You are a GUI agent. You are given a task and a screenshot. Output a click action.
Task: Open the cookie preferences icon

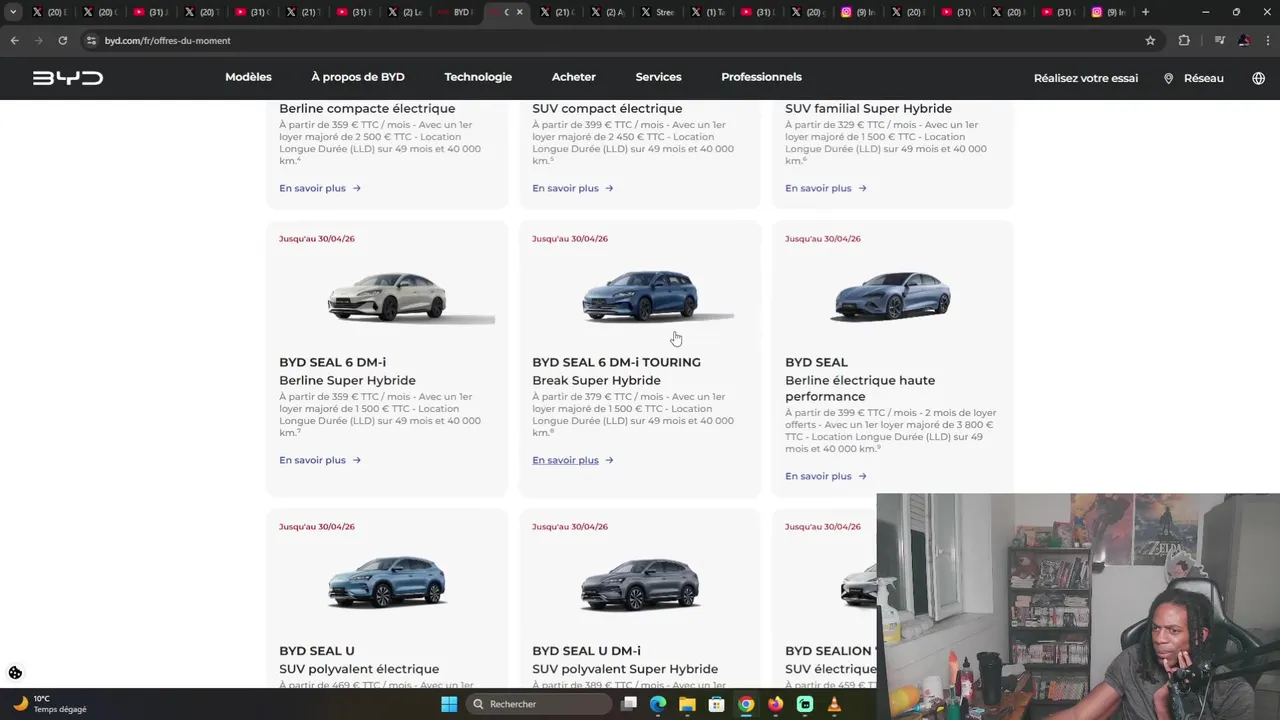coord(15,673)
